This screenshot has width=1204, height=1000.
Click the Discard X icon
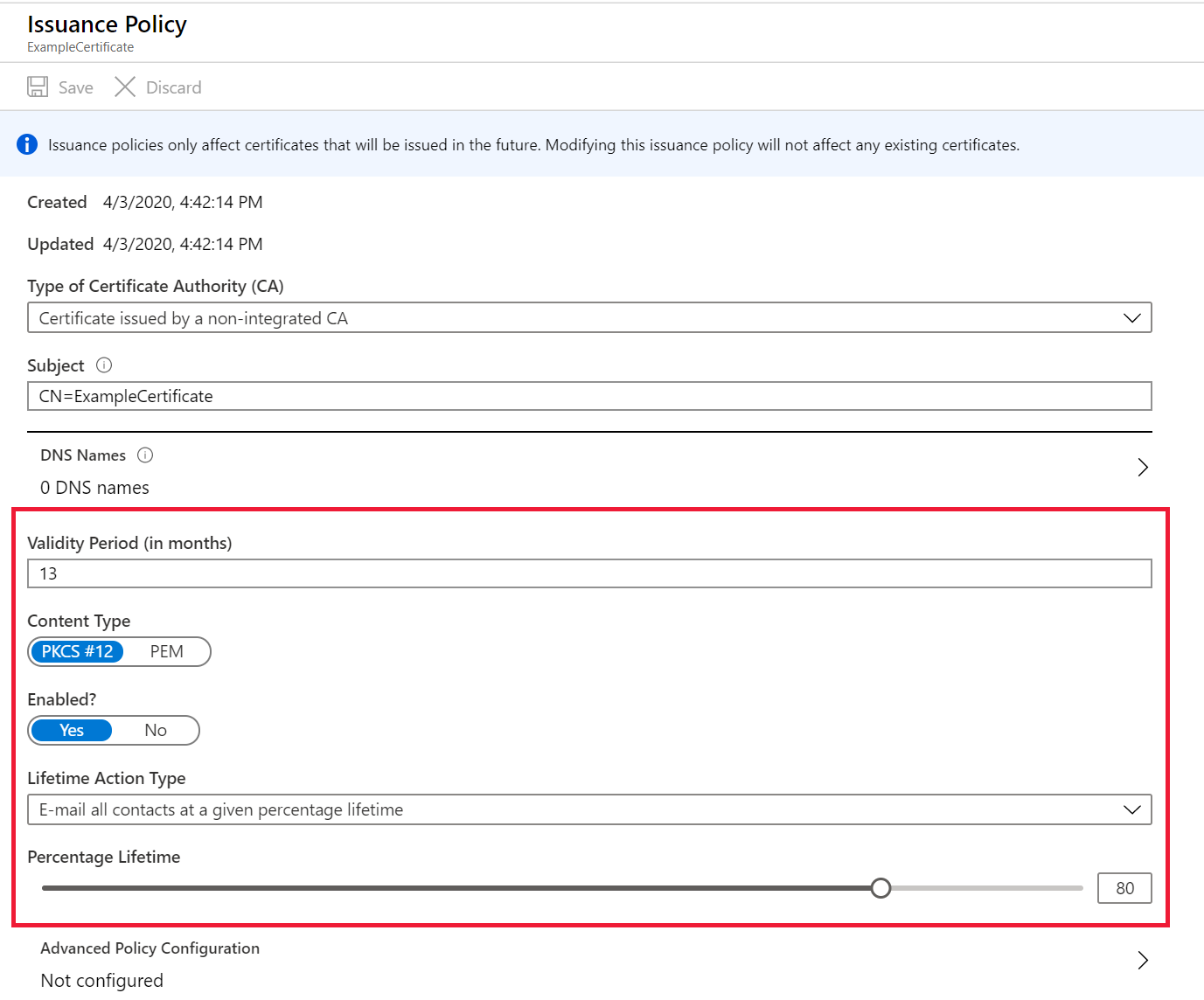pos(125,87)
